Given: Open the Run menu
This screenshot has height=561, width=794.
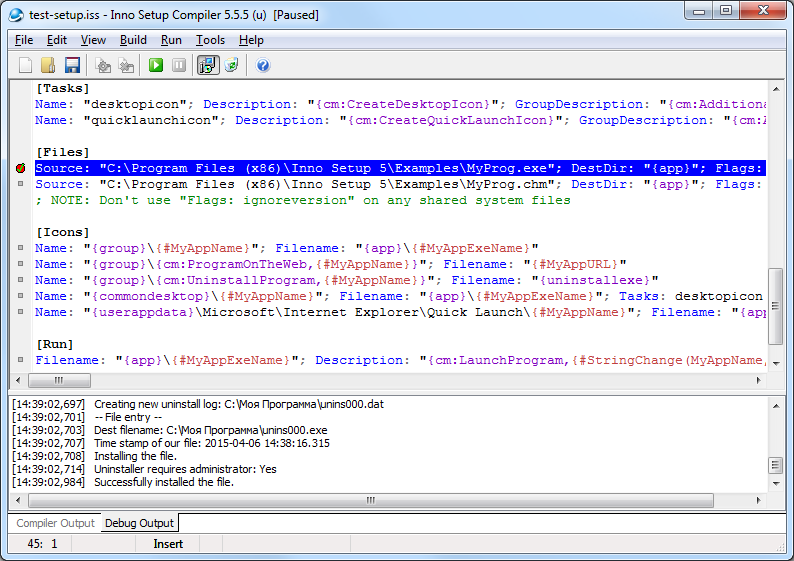Looking at the screenshot, I should (x=171, y=40).
